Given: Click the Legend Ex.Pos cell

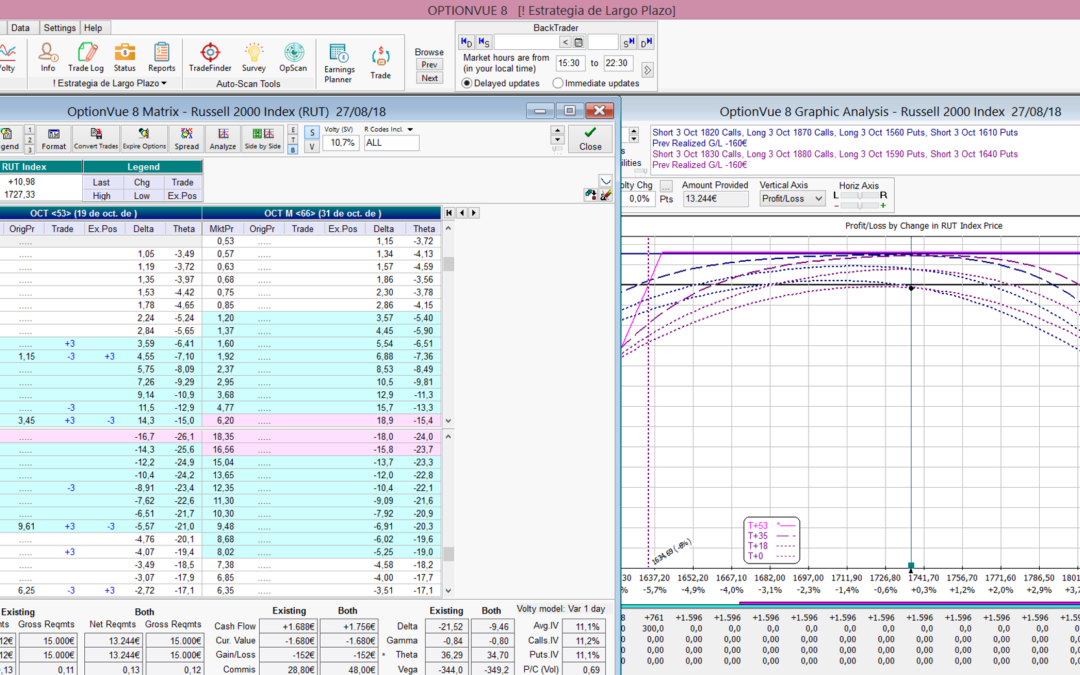Looking at the screenshot, I should click(183, 196).
